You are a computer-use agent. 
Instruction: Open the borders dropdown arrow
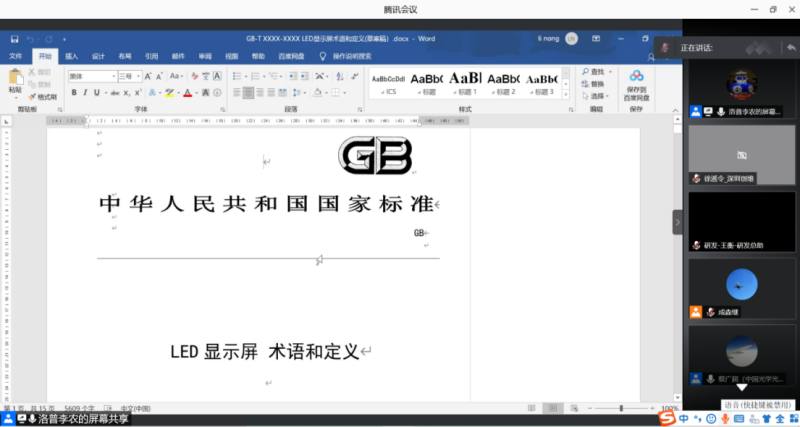[x=344, y=93]
